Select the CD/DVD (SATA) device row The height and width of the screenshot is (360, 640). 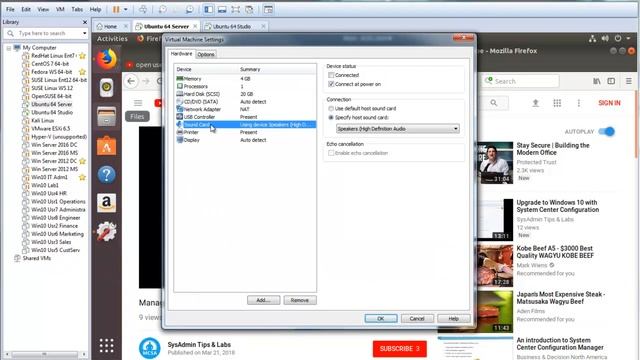(246, 102)
